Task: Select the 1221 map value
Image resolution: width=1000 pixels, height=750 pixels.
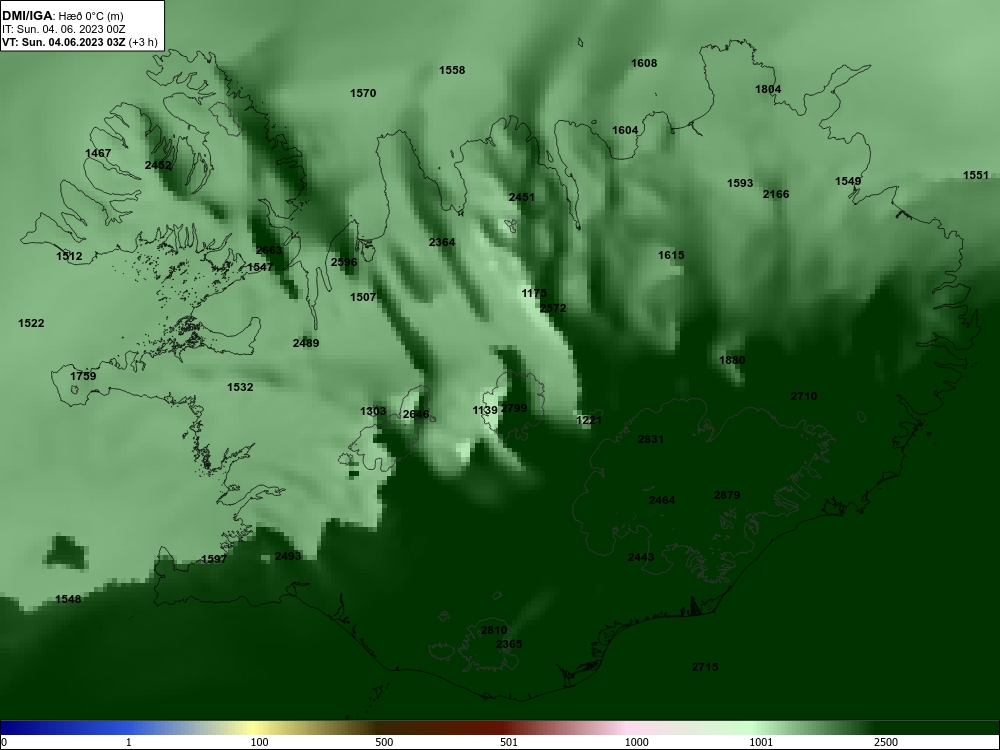Action: pos(589,420)
